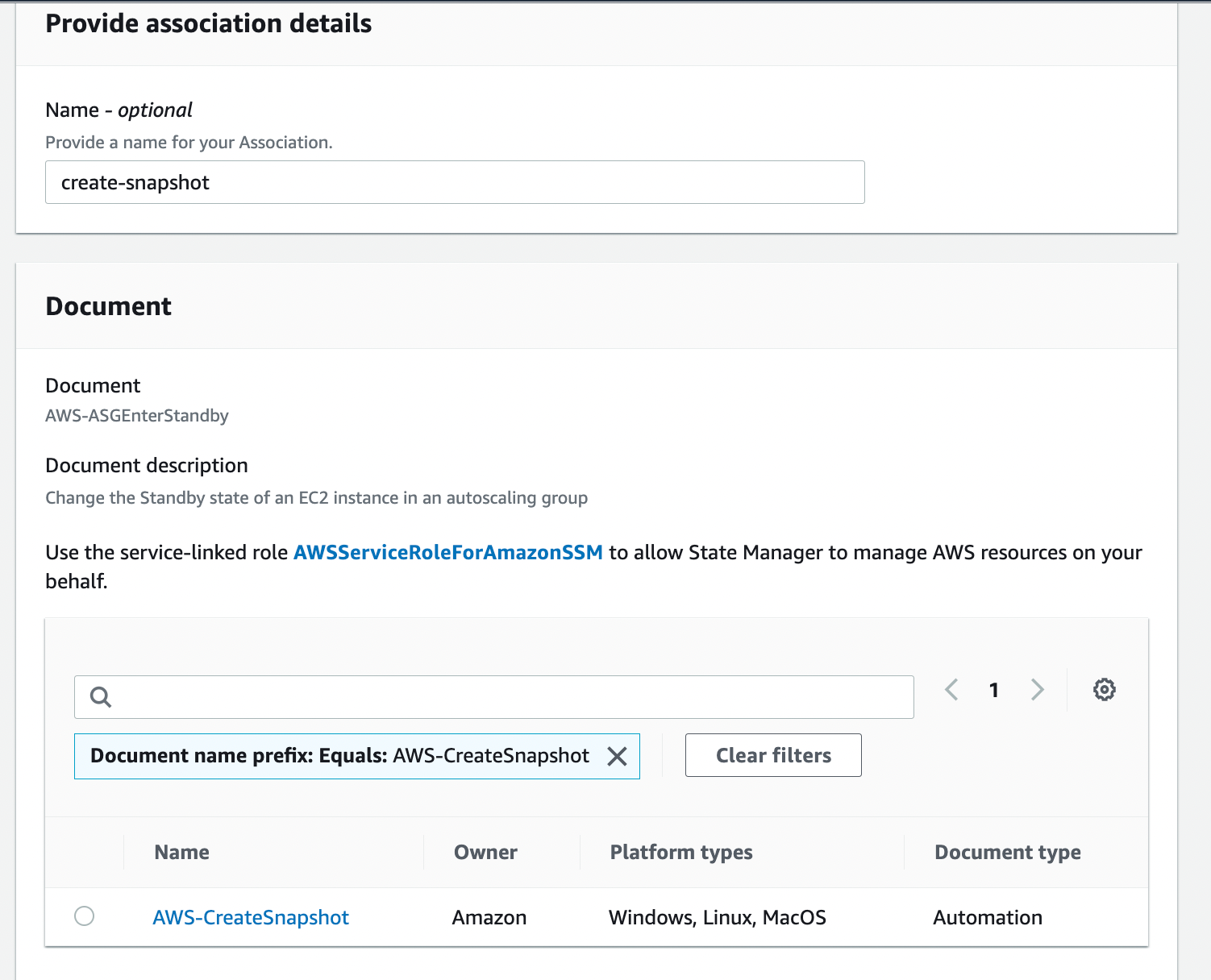Go to the previous page of documents

[x=952, y=690]
